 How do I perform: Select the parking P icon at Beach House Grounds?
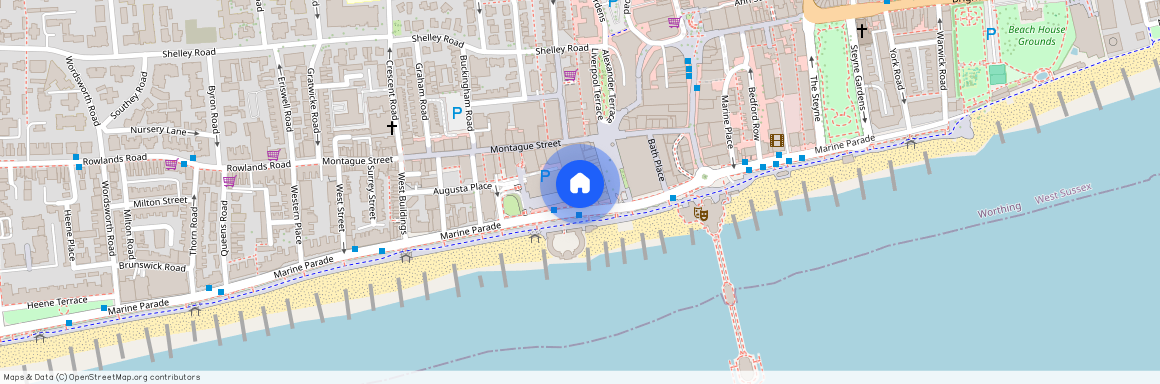point(991,33)
